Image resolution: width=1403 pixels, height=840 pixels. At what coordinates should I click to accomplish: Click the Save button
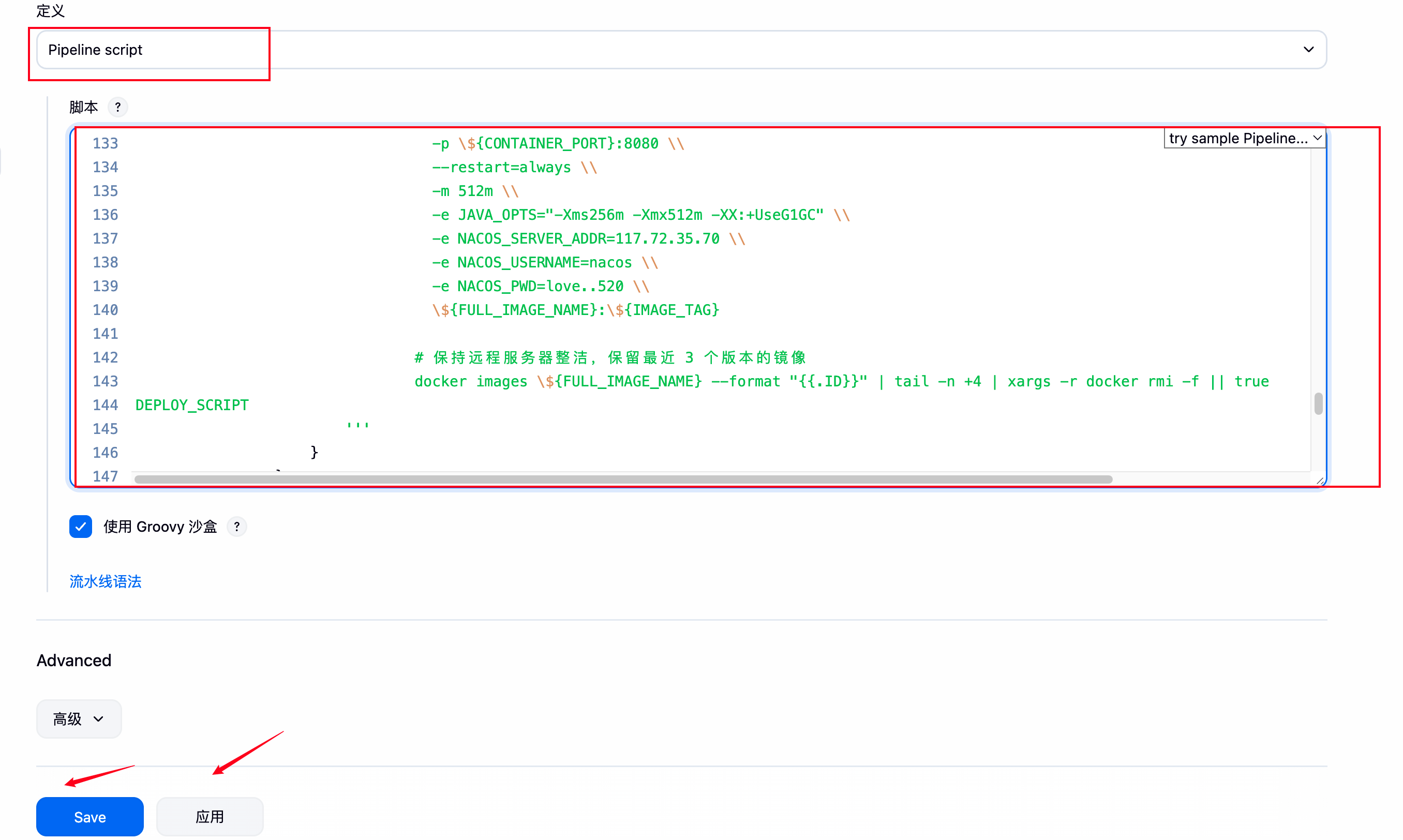[x=89, y=817]
